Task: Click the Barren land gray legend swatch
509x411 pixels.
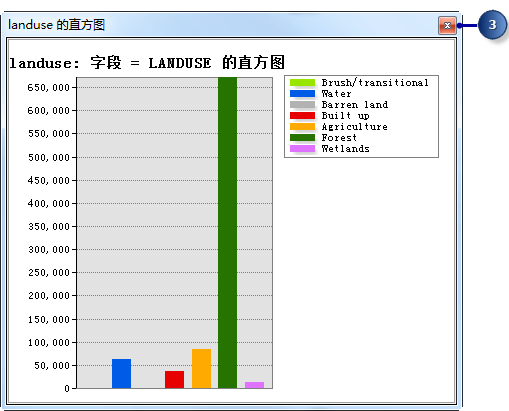Action: [x=302, y=104]
